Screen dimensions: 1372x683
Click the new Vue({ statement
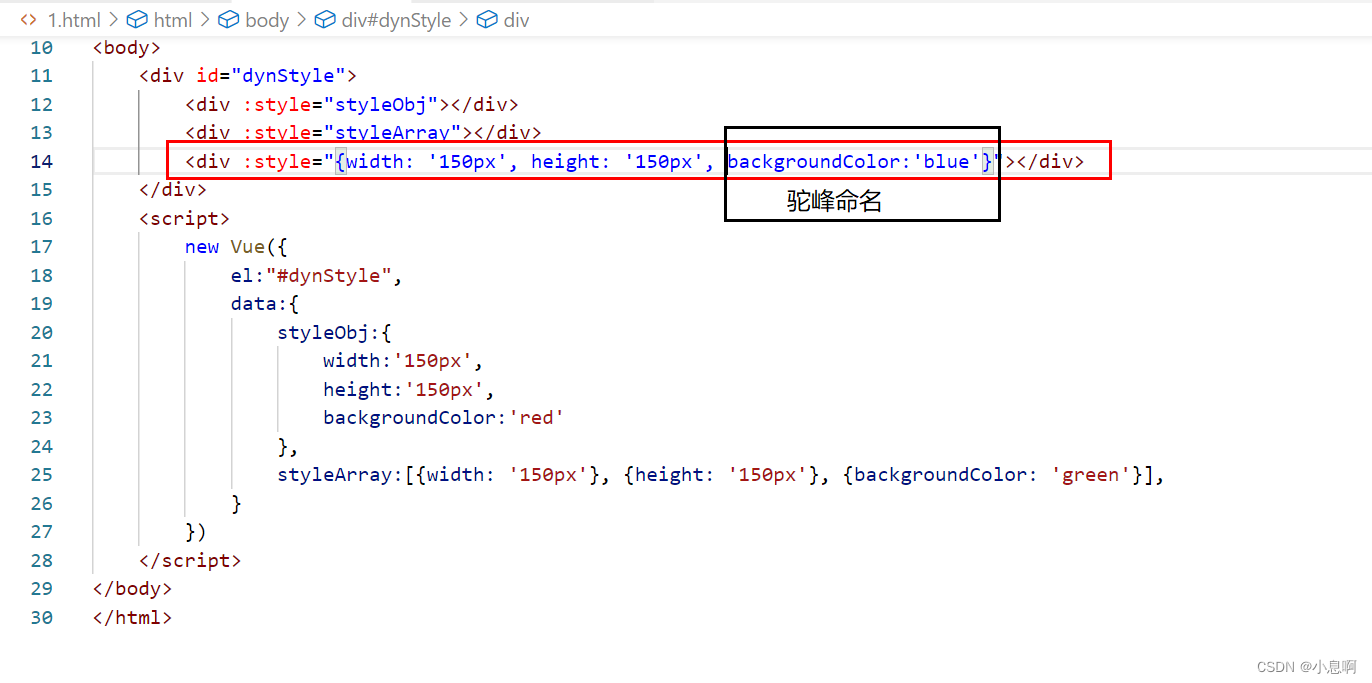click(236, 247)
